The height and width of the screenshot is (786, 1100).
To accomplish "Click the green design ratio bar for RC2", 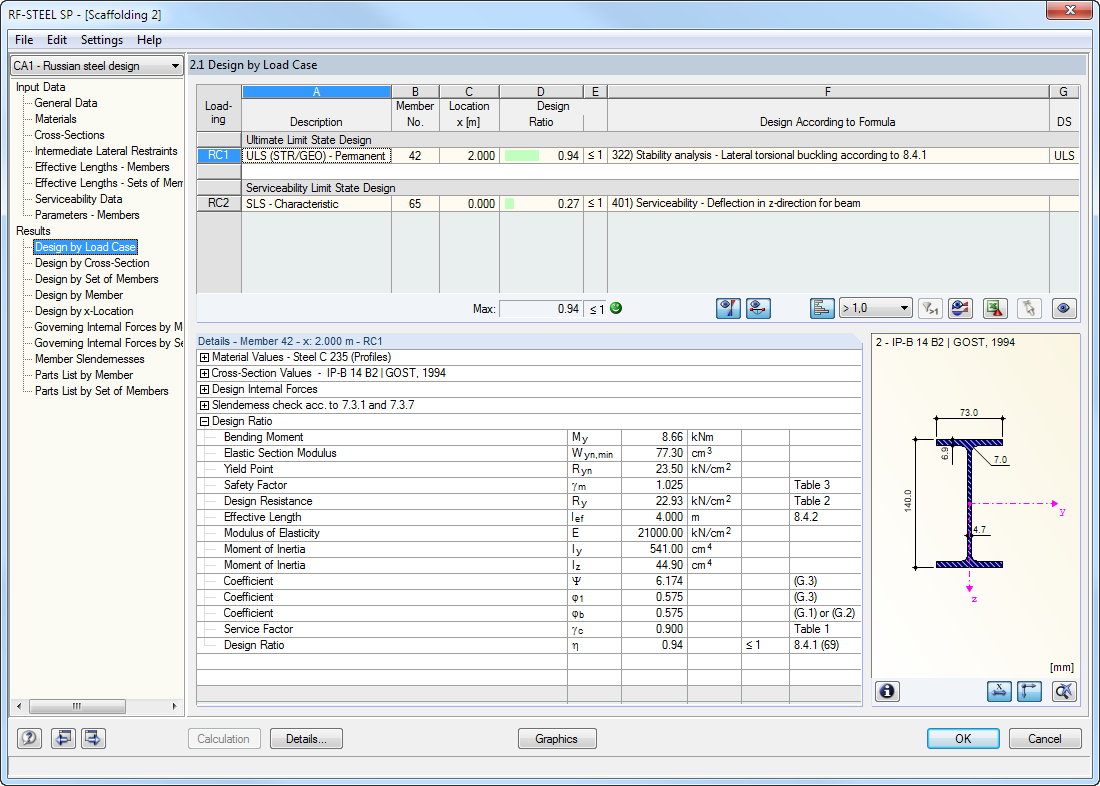I will click(509, 204).
